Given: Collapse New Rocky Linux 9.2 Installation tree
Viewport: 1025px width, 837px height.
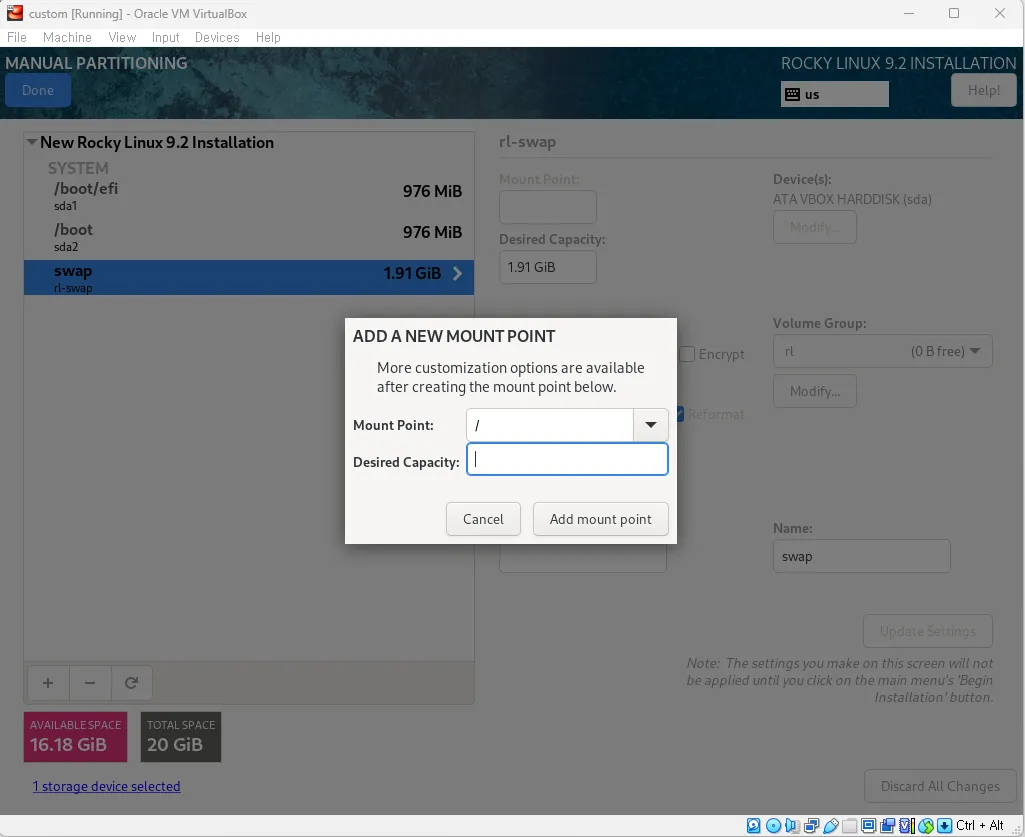Looking at the screenshot, I should coord(31,142).
